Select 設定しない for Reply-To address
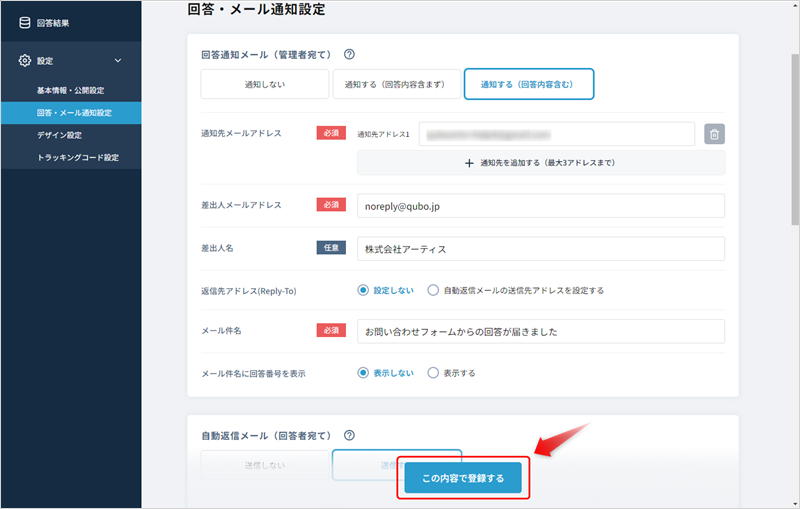 364,290
